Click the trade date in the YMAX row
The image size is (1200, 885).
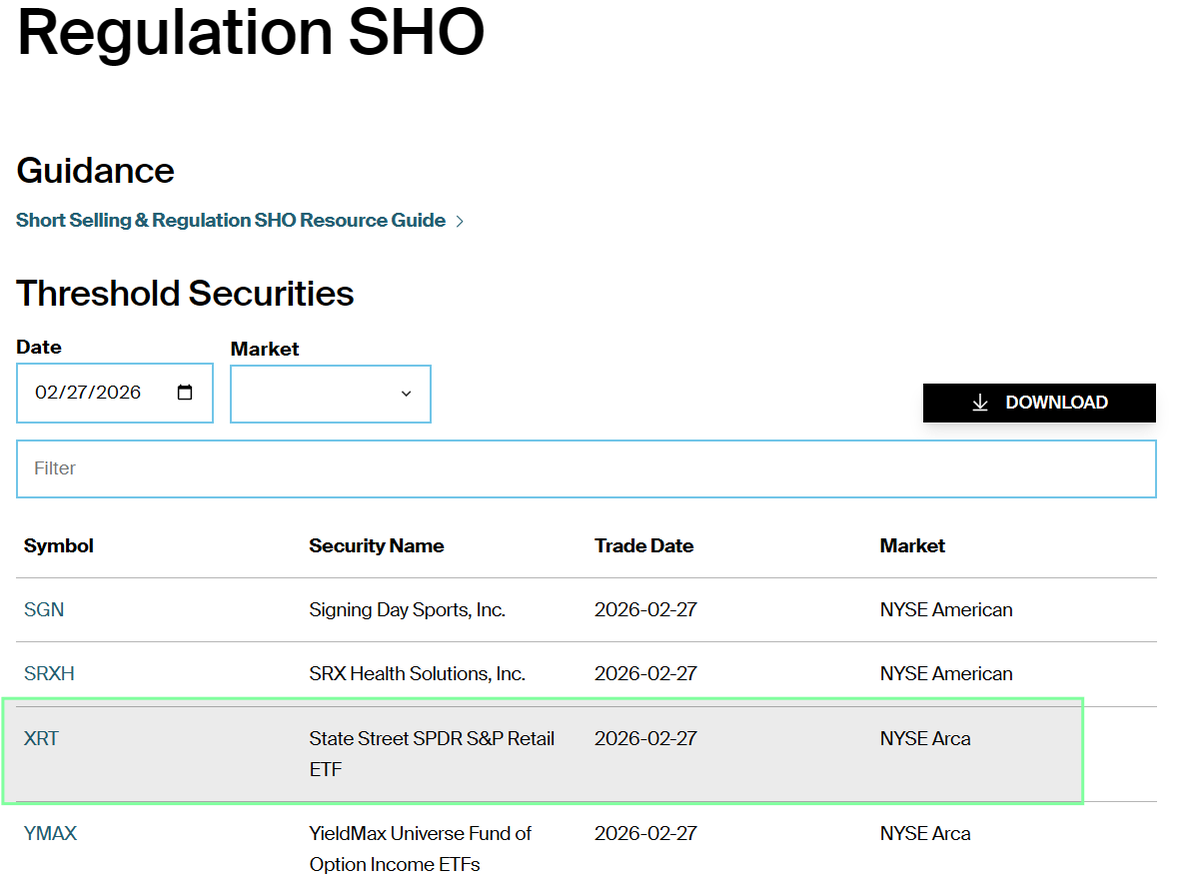pyautogui.click(x=646, y=834)
